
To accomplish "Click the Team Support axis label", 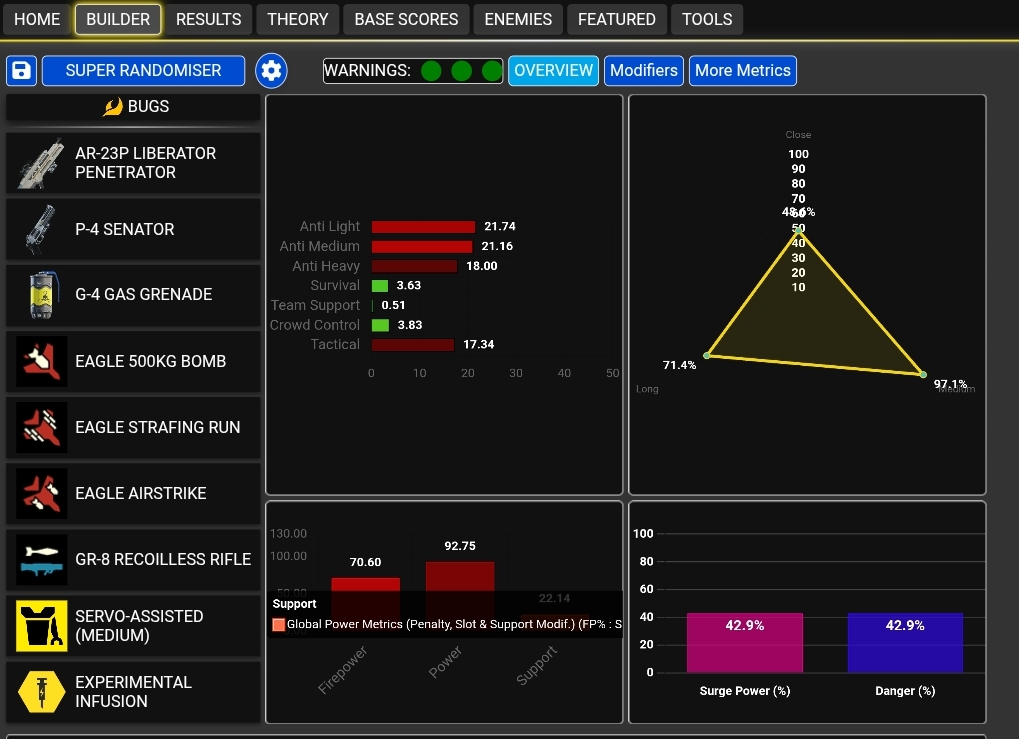I will click(x=315, y=305).
